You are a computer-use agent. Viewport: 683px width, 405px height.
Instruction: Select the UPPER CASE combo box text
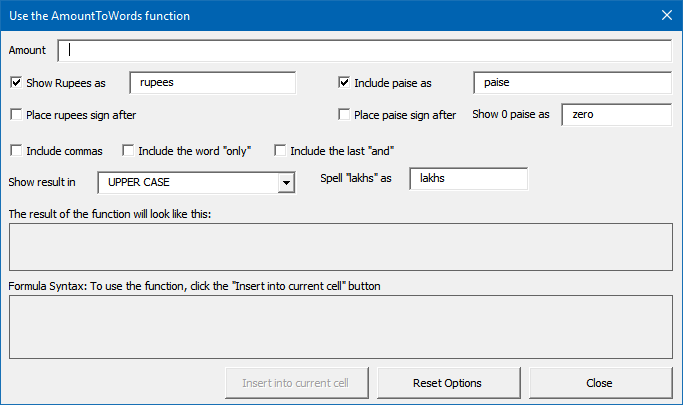139,182
